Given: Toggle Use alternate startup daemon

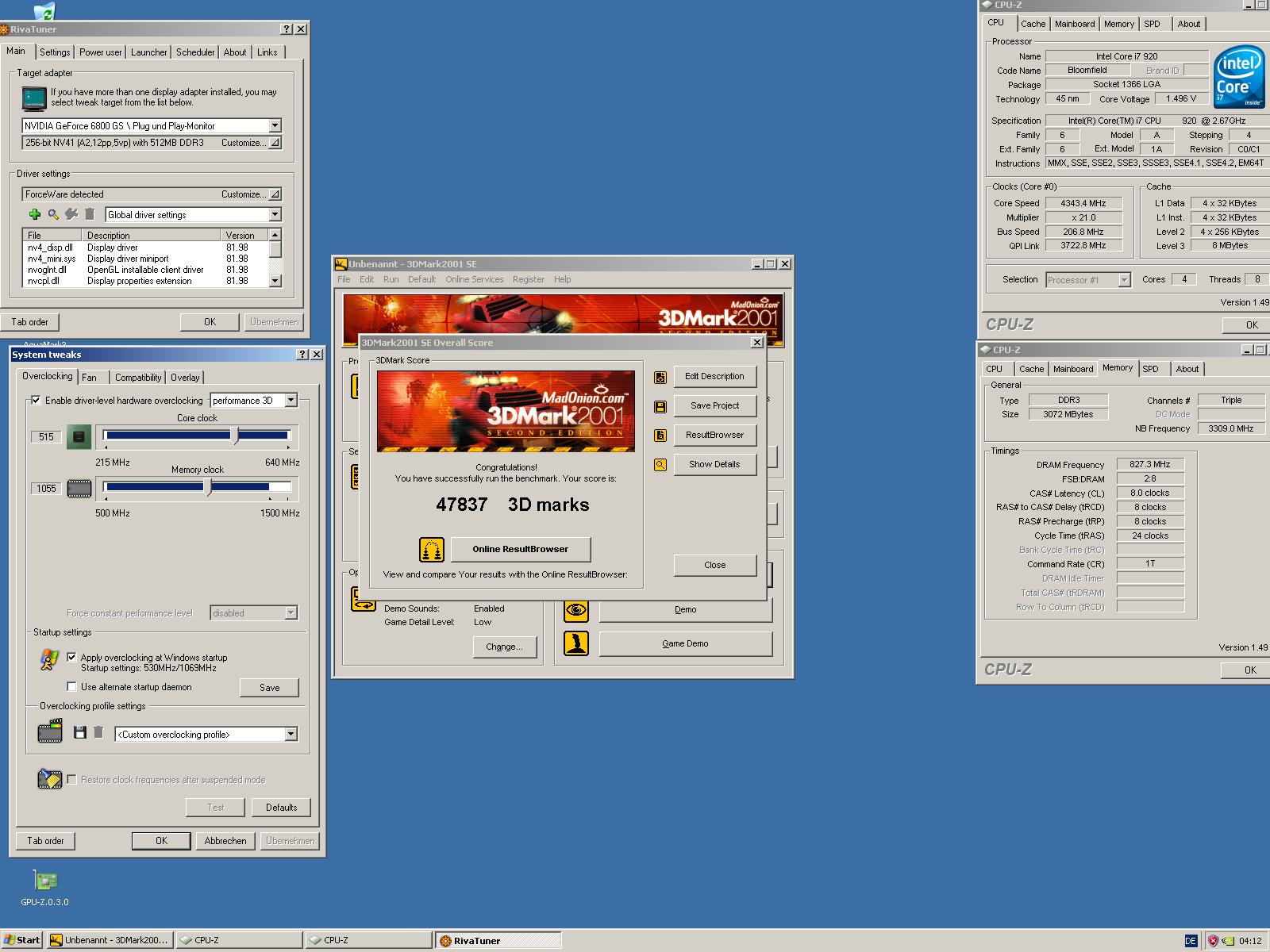Looking at the screenshot, I should [71, 687].
